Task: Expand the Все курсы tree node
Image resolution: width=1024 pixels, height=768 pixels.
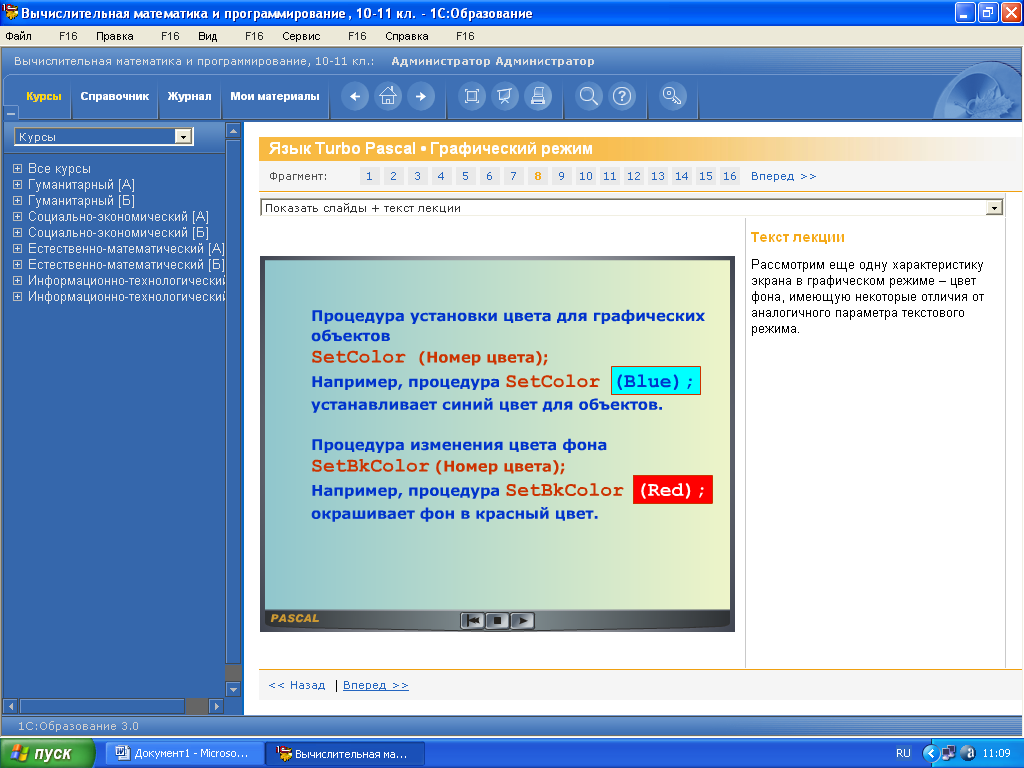Action: [18, 168]
